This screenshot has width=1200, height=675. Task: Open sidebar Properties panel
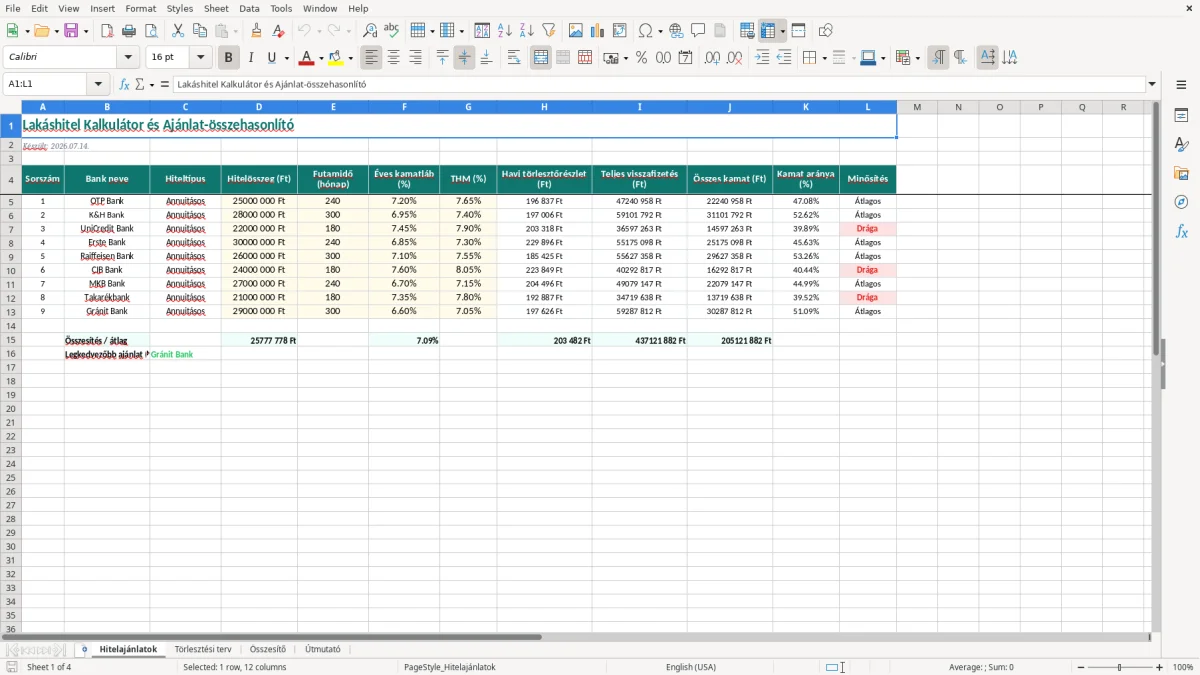tap(1181, 116)
